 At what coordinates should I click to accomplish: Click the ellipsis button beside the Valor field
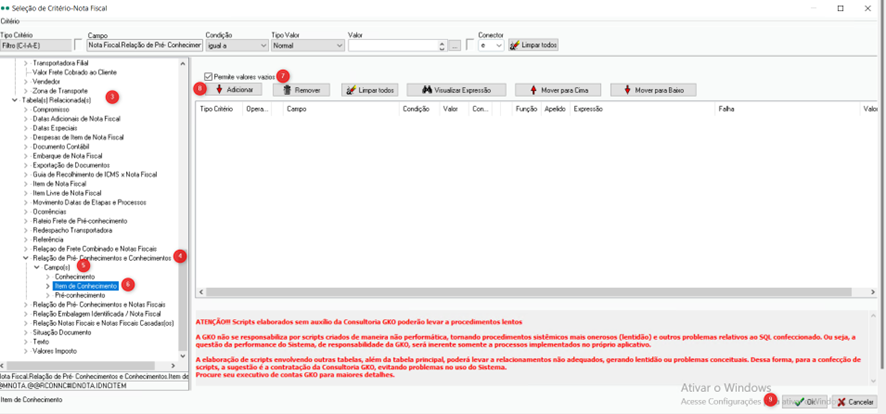(455, 46)
